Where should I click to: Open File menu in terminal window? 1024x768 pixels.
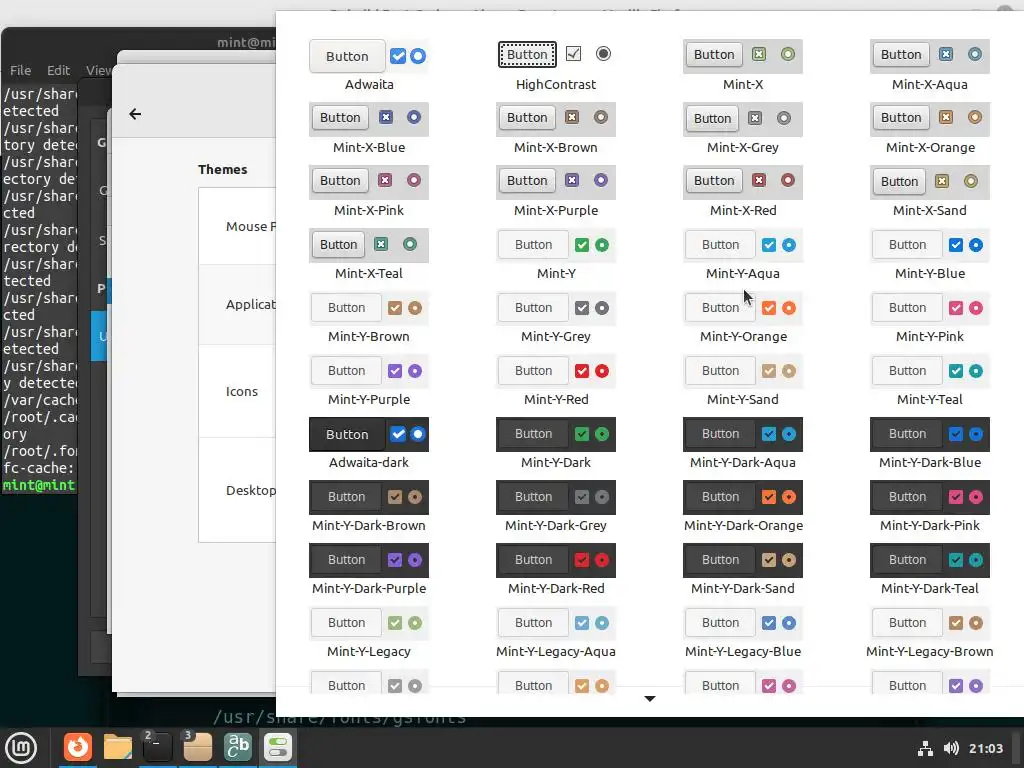coord(20,71)
